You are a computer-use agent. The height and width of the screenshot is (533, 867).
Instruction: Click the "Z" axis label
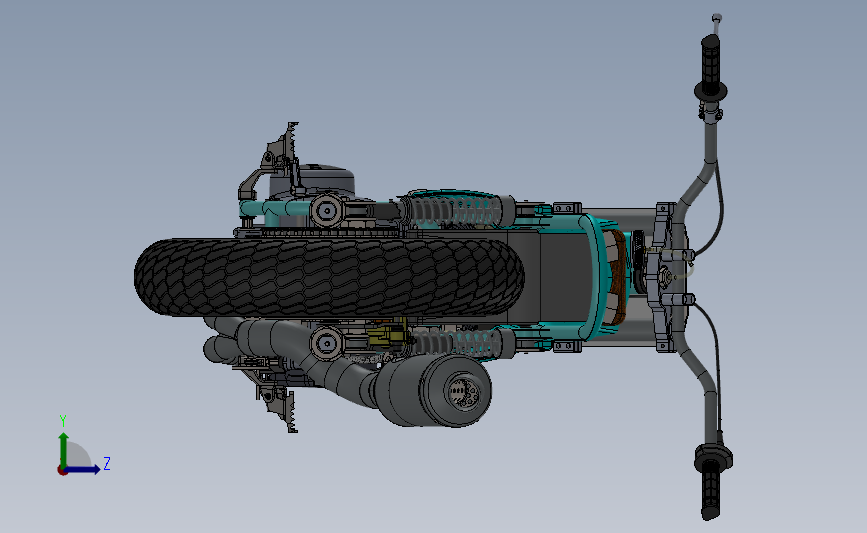coord(107,463)
